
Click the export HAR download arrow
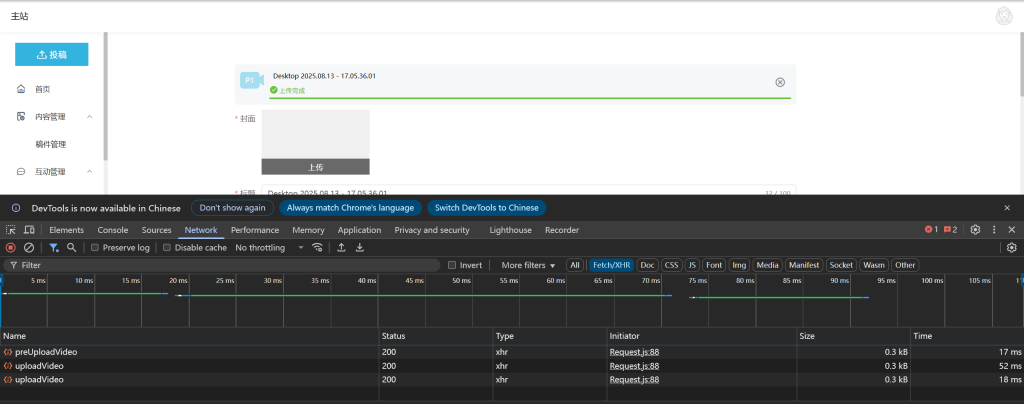360,247
